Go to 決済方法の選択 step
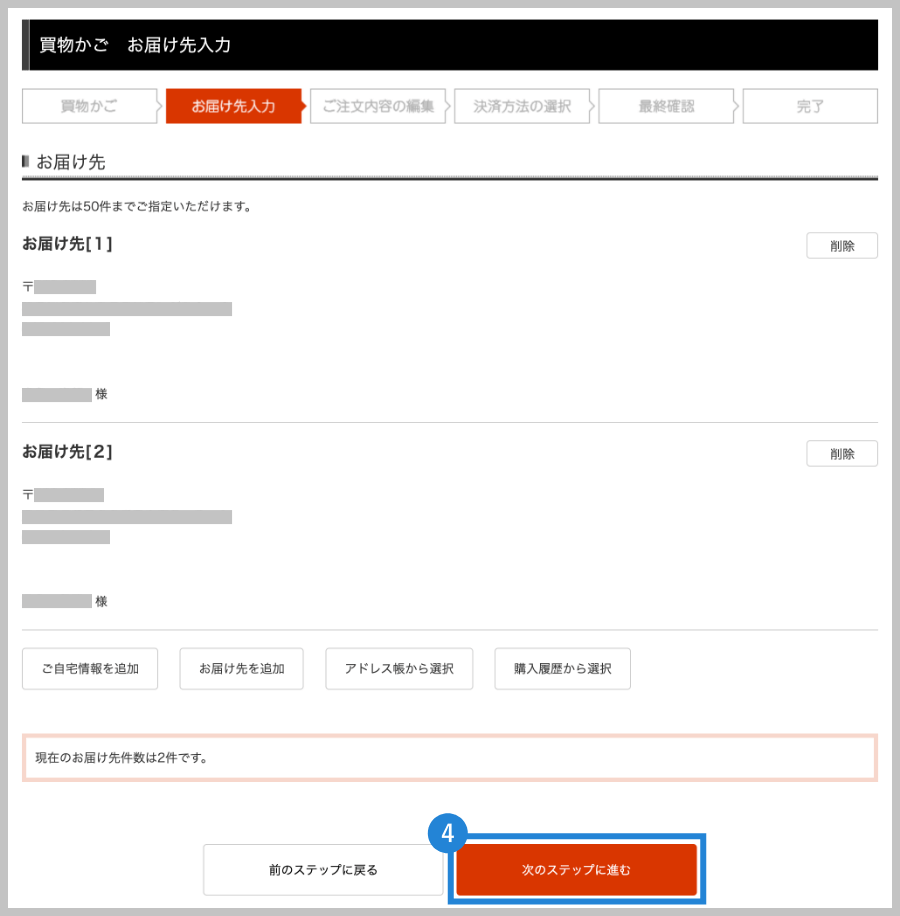900x916 pixels. (x=522, y=106)
